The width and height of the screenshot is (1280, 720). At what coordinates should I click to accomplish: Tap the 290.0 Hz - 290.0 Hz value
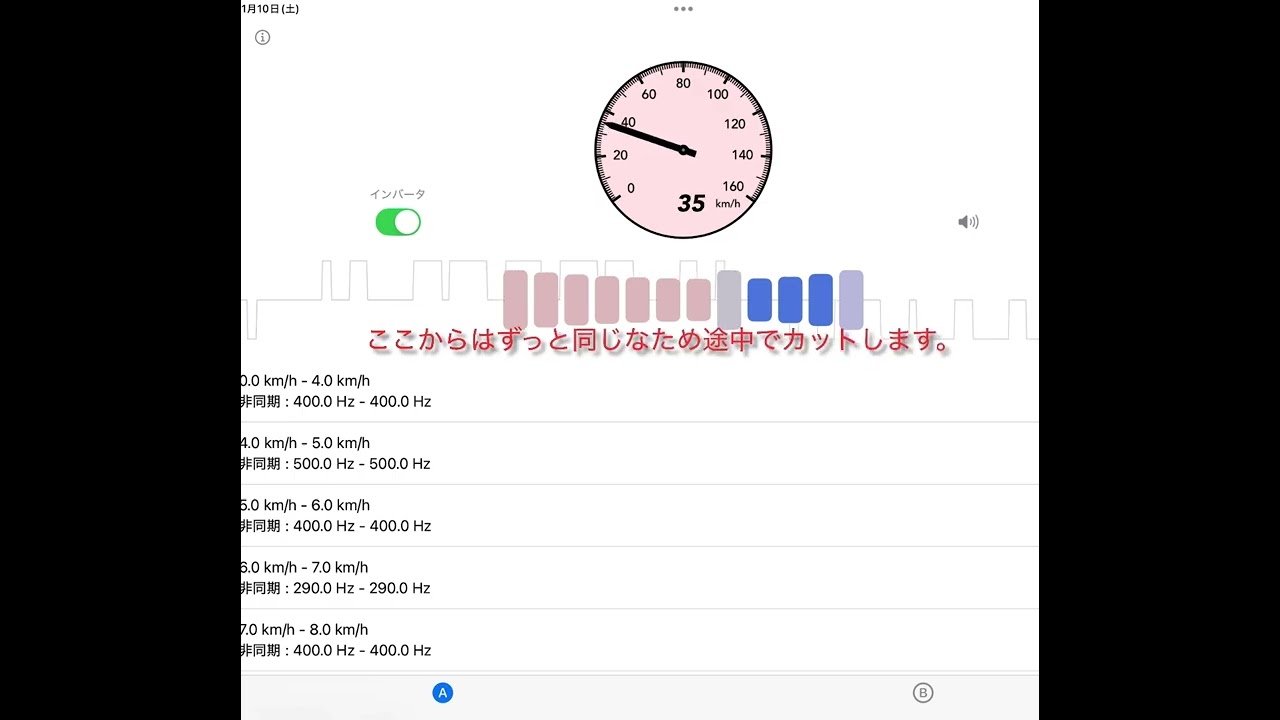coord(362,588)
